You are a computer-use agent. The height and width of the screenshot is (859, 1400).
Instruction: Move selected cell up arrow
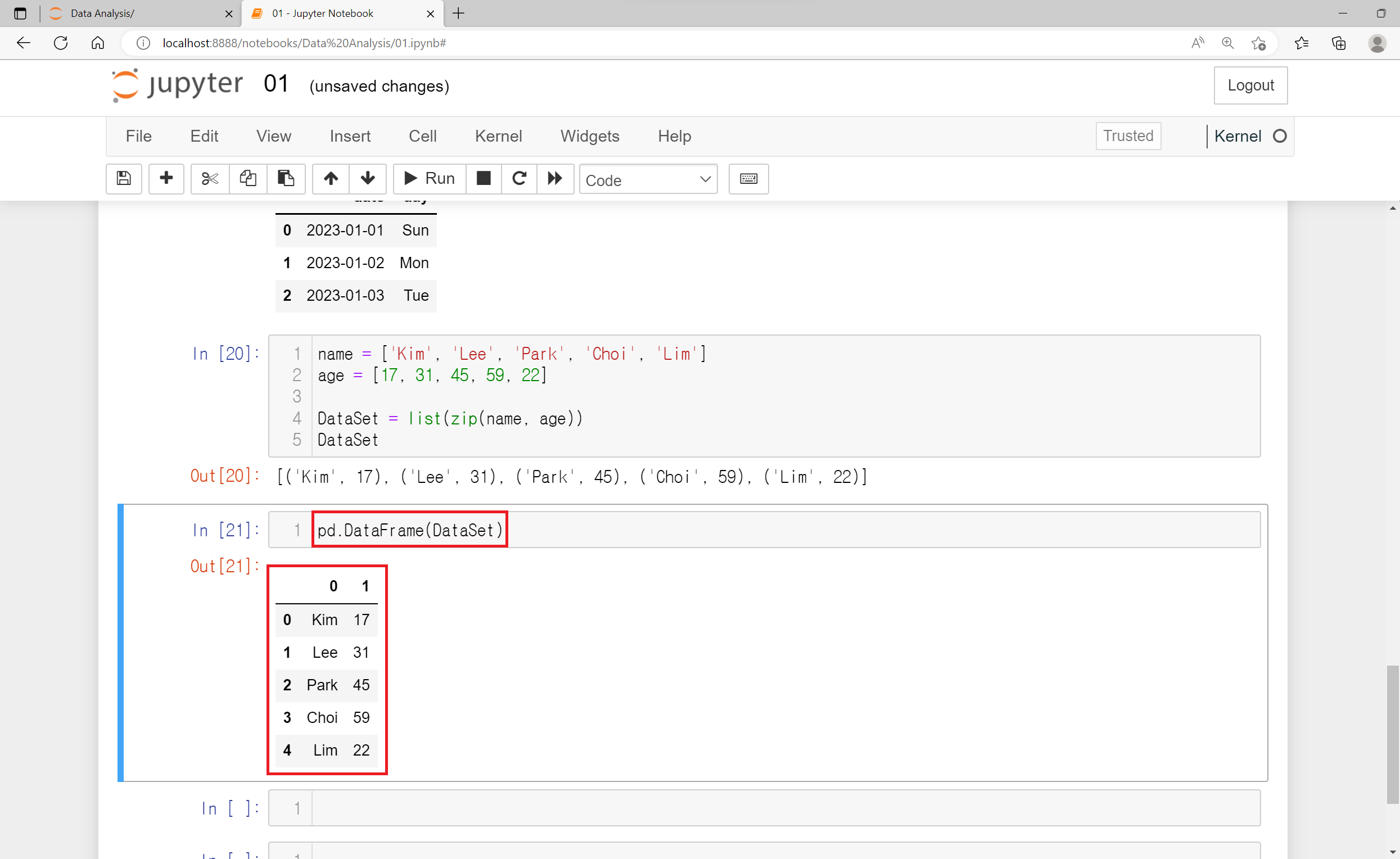(x=331, y=178)
